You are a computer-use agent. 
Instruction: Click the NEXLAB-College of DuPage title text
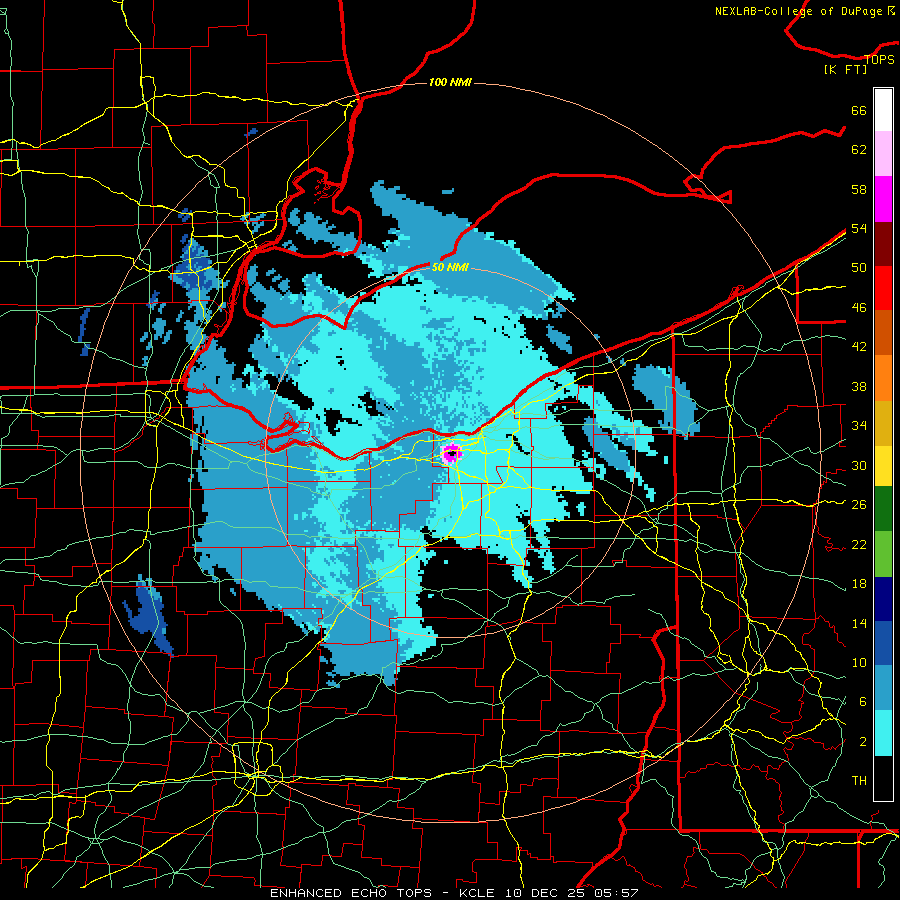click(805, 11)
